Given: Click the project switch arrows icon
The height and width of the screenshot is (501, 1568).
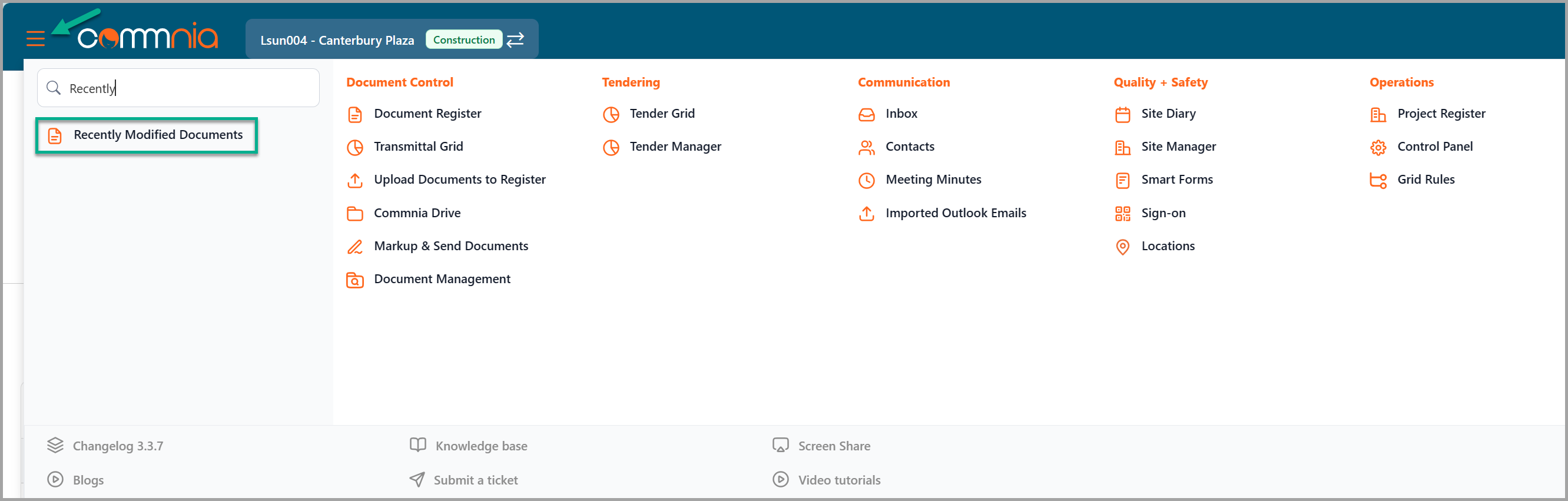Looking at the screenshot, I should (x=515, y=39).
